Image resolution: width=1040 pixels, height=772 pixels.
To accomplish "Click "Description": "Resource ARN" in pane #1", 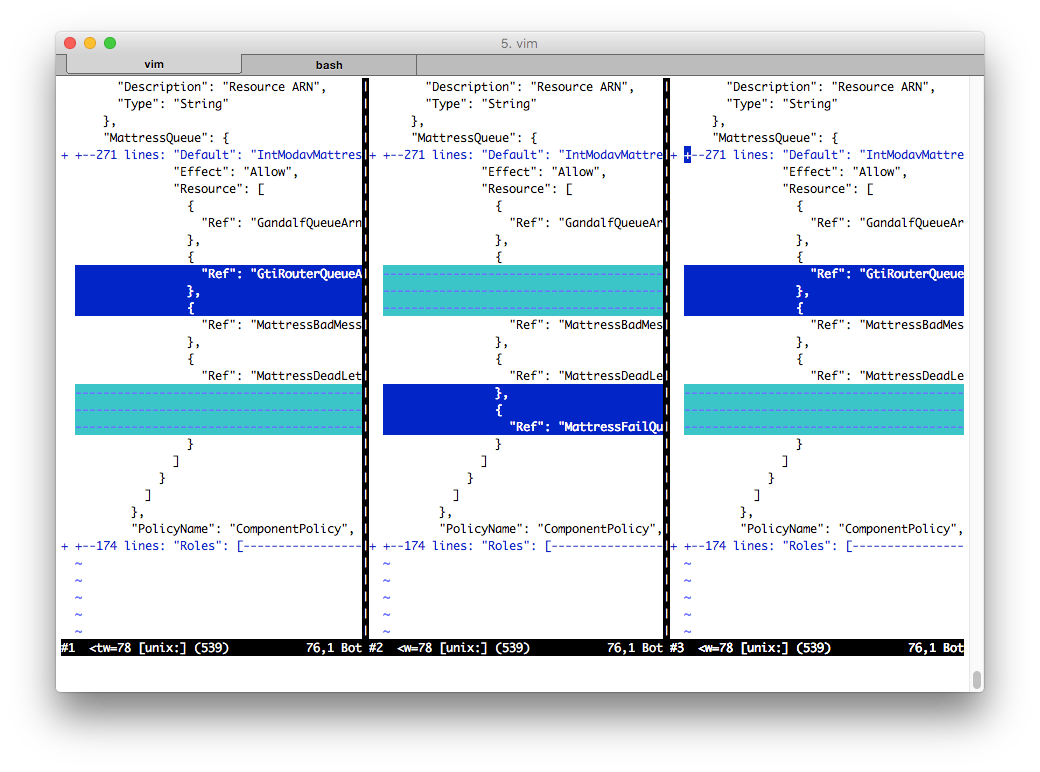I will point(222,87).
